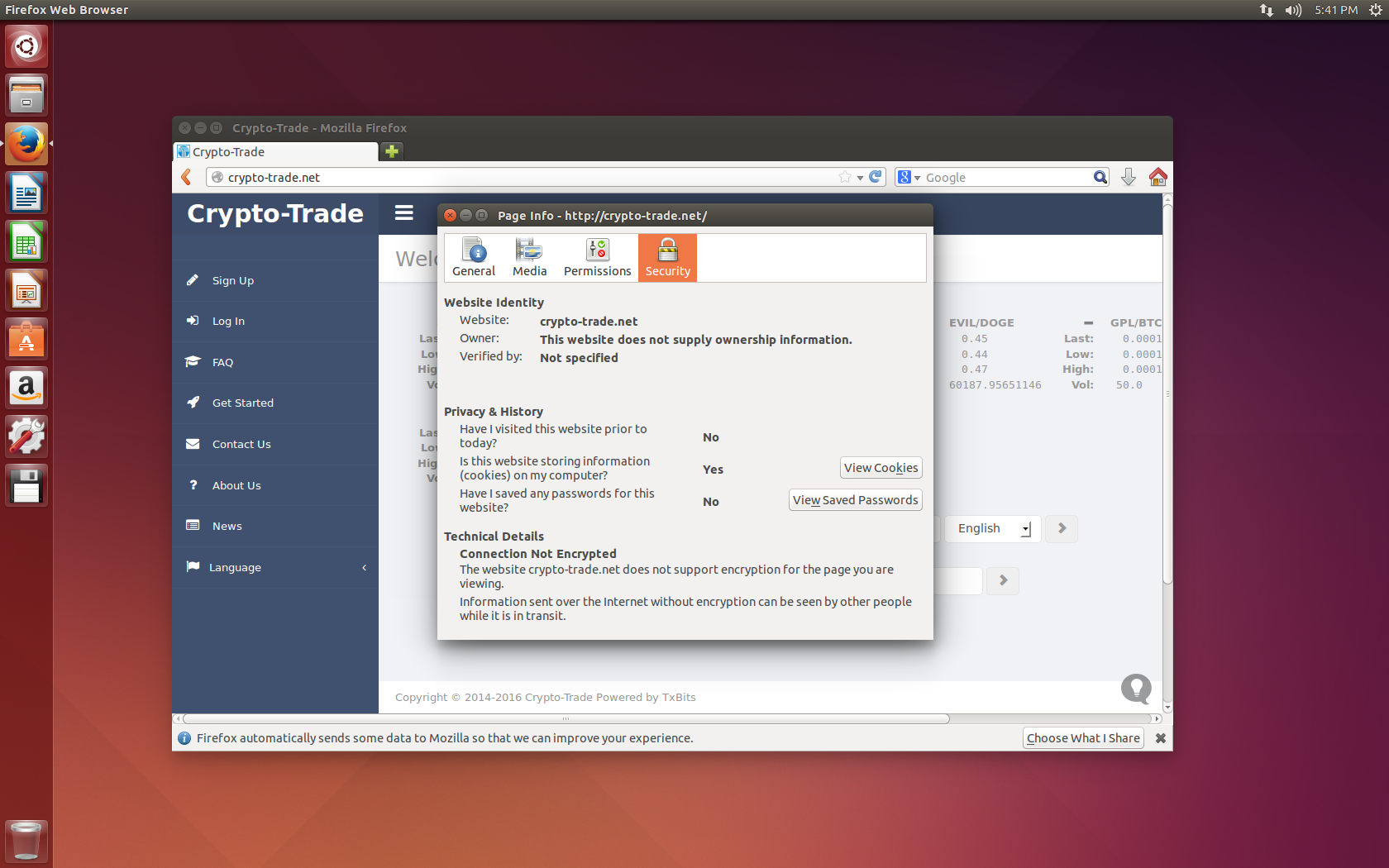Image resolution: width=1389 pixels, height=868 pixels.
Task: Open the General tab in Page Info
Action: click(x=474, y=258)
